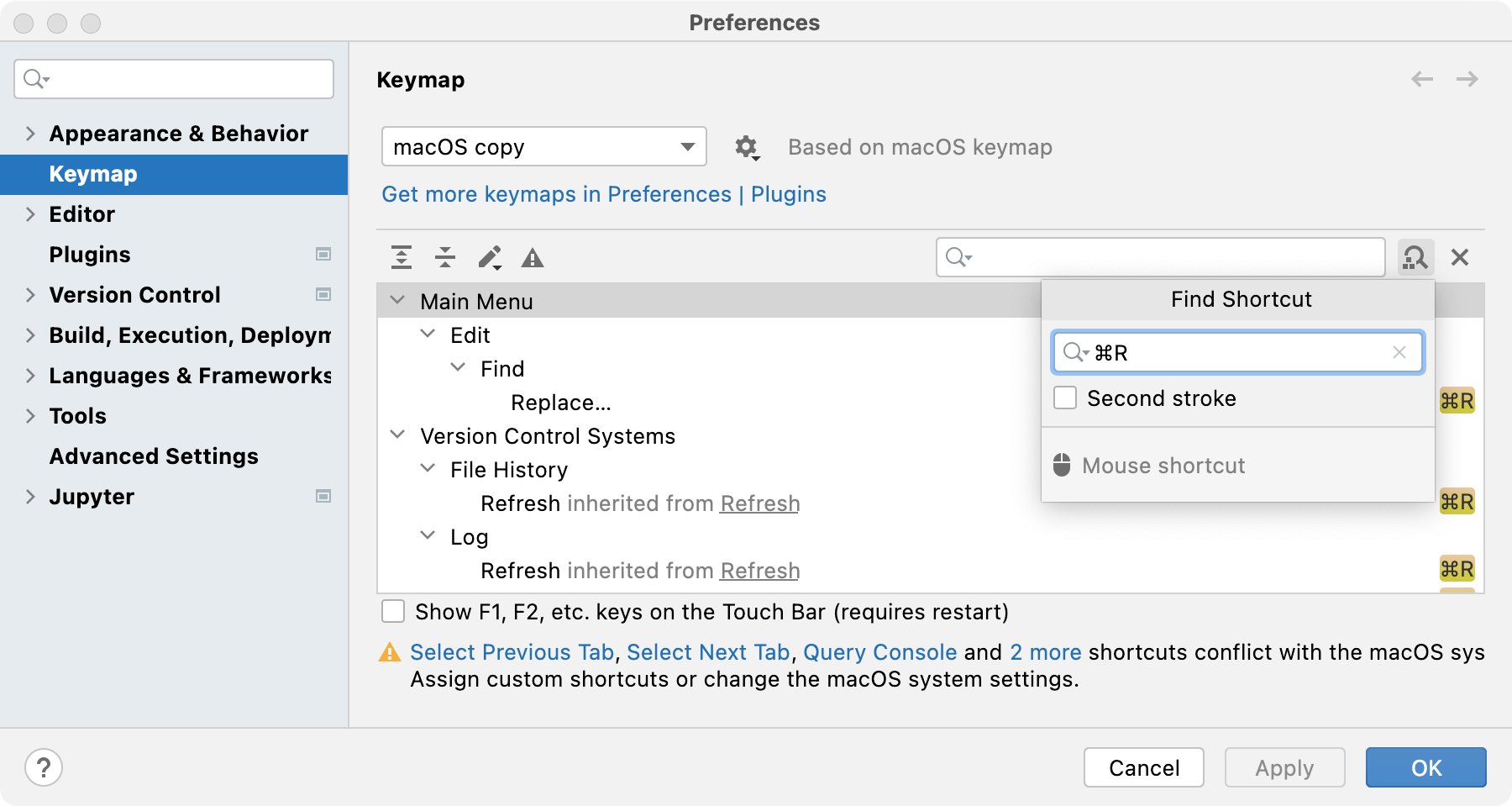Screen dimensions: 1512x806
Task: Click the Collapse All toolbar icon
Action: click(445, 257)
